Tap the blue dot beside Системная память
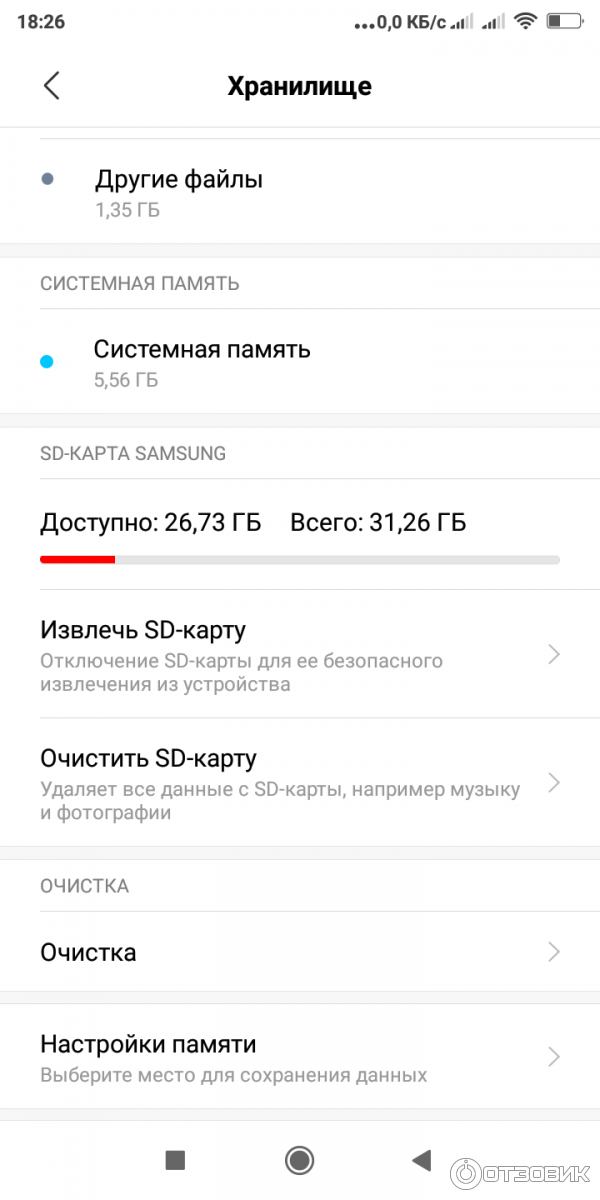Screen dimensions: 600x1200 pyautogui.click(x=47, y=362)
